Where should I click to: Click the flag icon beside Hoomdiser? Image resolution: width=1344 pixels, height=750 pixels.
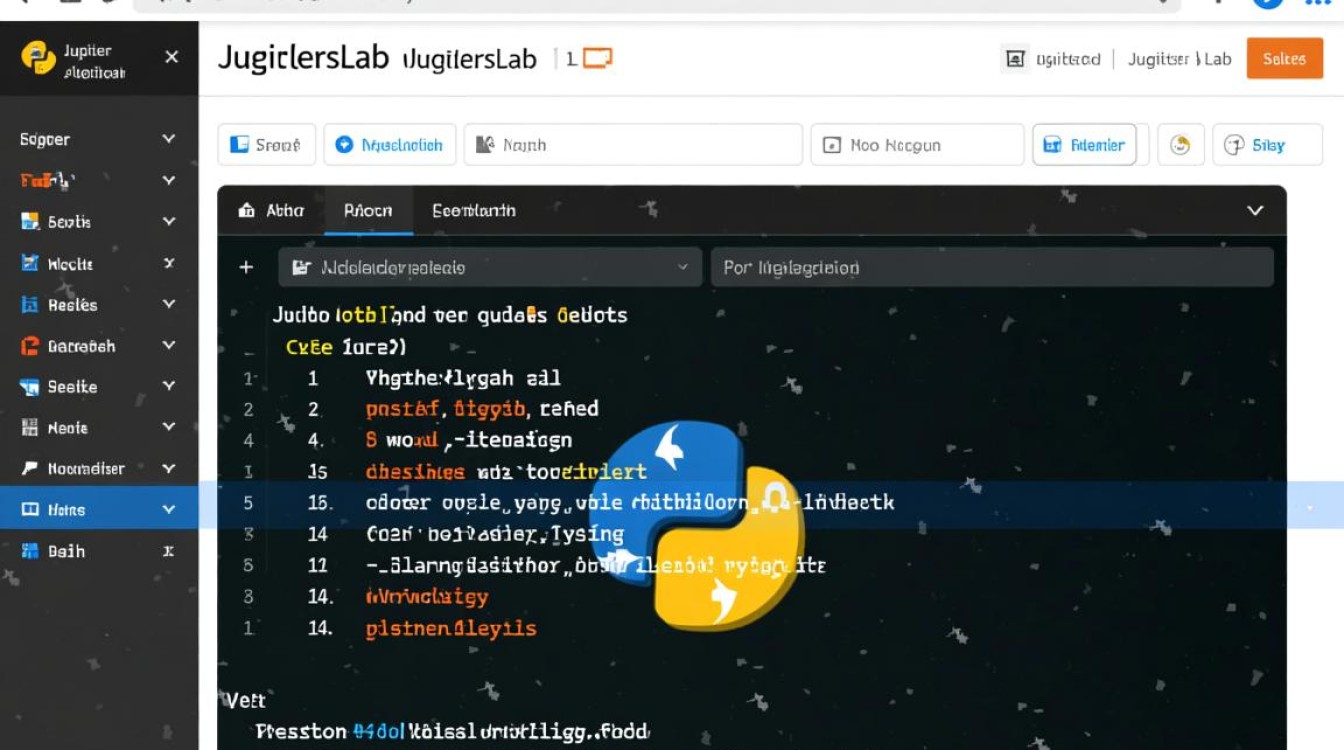pos(30,468)
